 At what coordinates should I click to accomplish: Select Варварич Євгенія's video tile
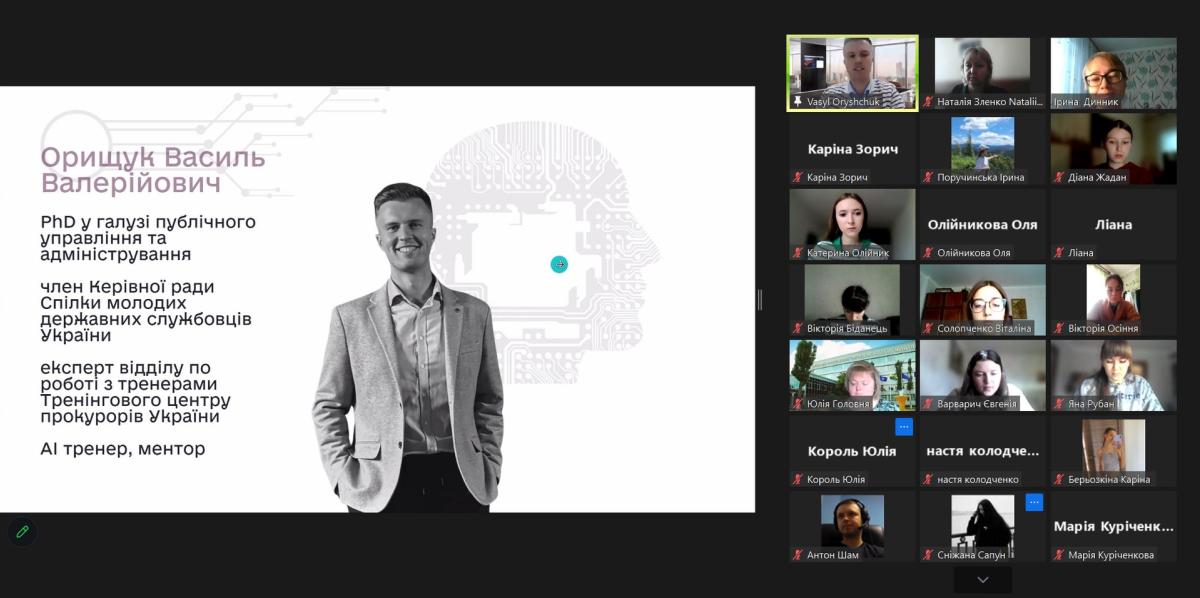982,375
